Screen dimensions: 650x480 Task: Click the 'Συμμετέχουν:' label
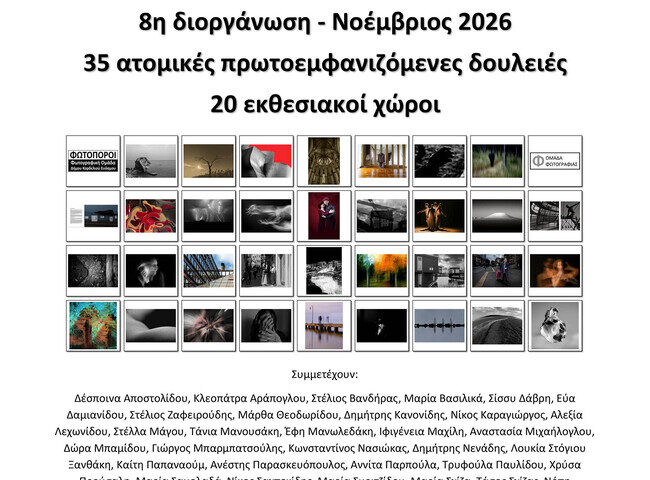(324, 375)
